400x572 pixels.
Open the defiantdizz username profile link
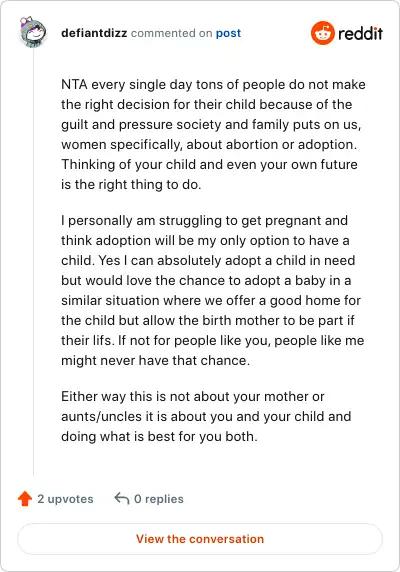tap(94, 33)
